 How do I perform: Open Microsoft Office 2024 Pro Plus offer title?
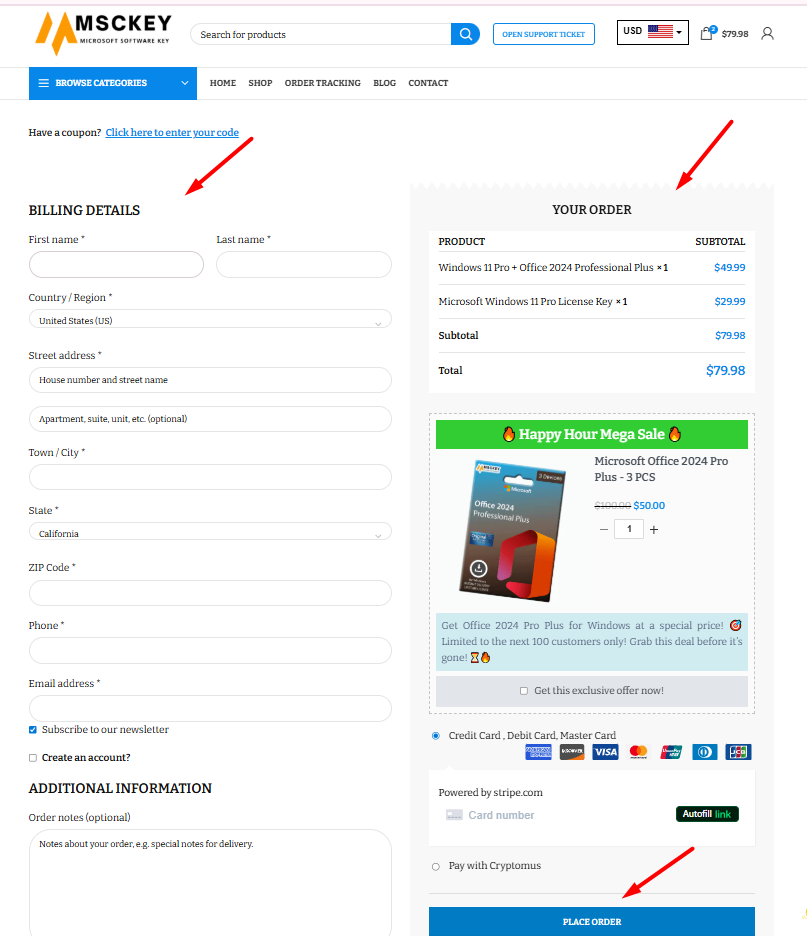coord(661,469)
